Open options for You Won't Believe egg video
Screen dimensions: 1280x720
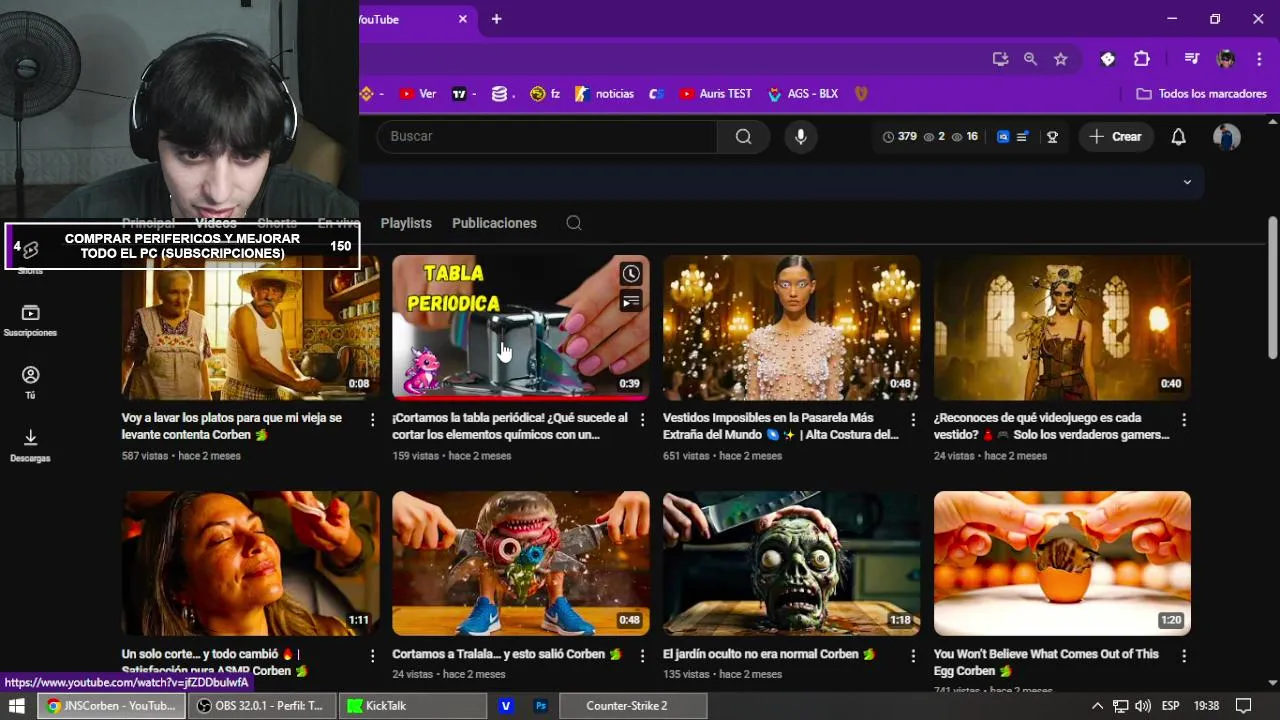point(1184,656)
